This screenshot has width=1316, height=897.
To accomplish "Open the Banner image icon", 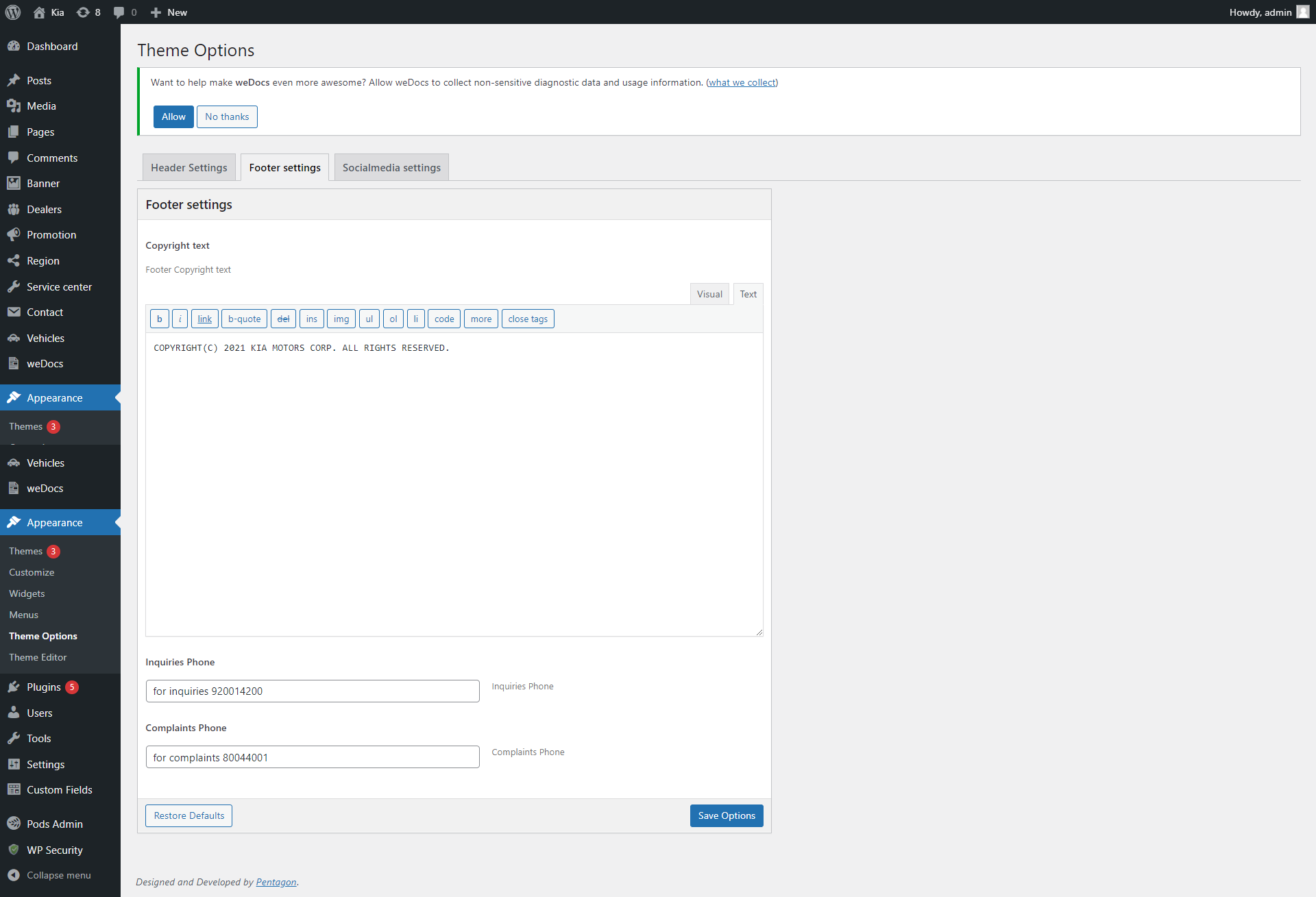I will [x=14, y=183].
